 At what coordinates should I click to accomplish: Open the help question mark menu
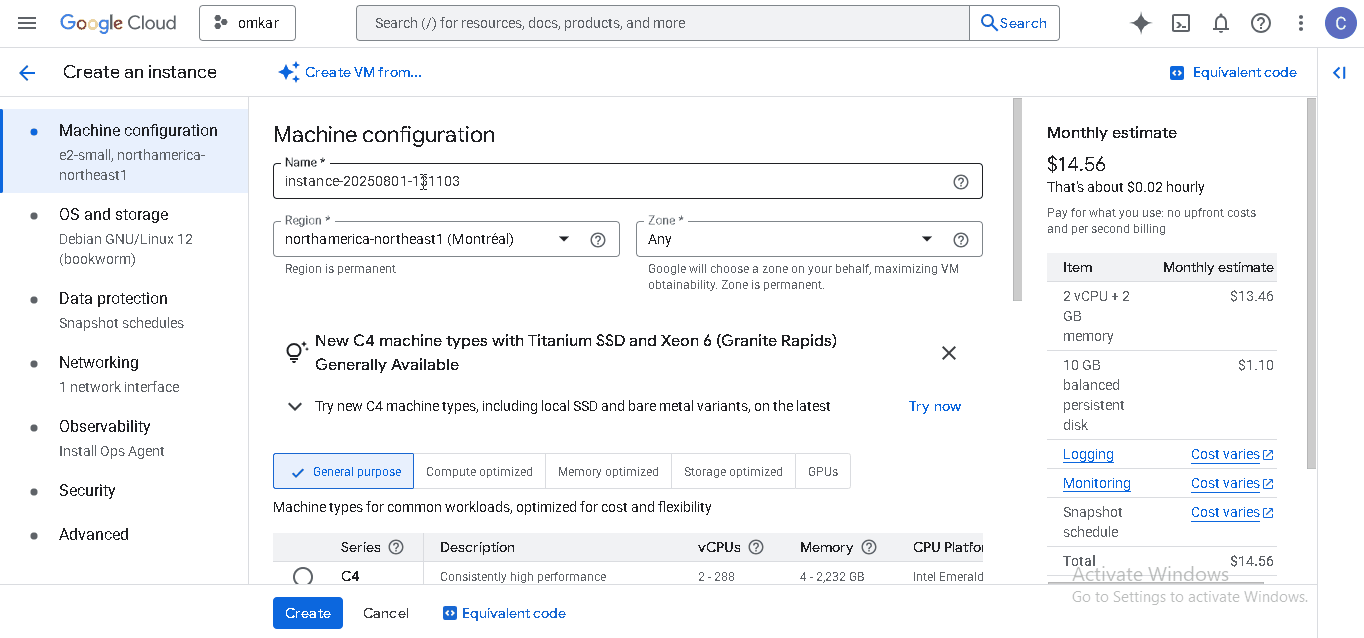pyautogui.click(x=1261, y=23)
